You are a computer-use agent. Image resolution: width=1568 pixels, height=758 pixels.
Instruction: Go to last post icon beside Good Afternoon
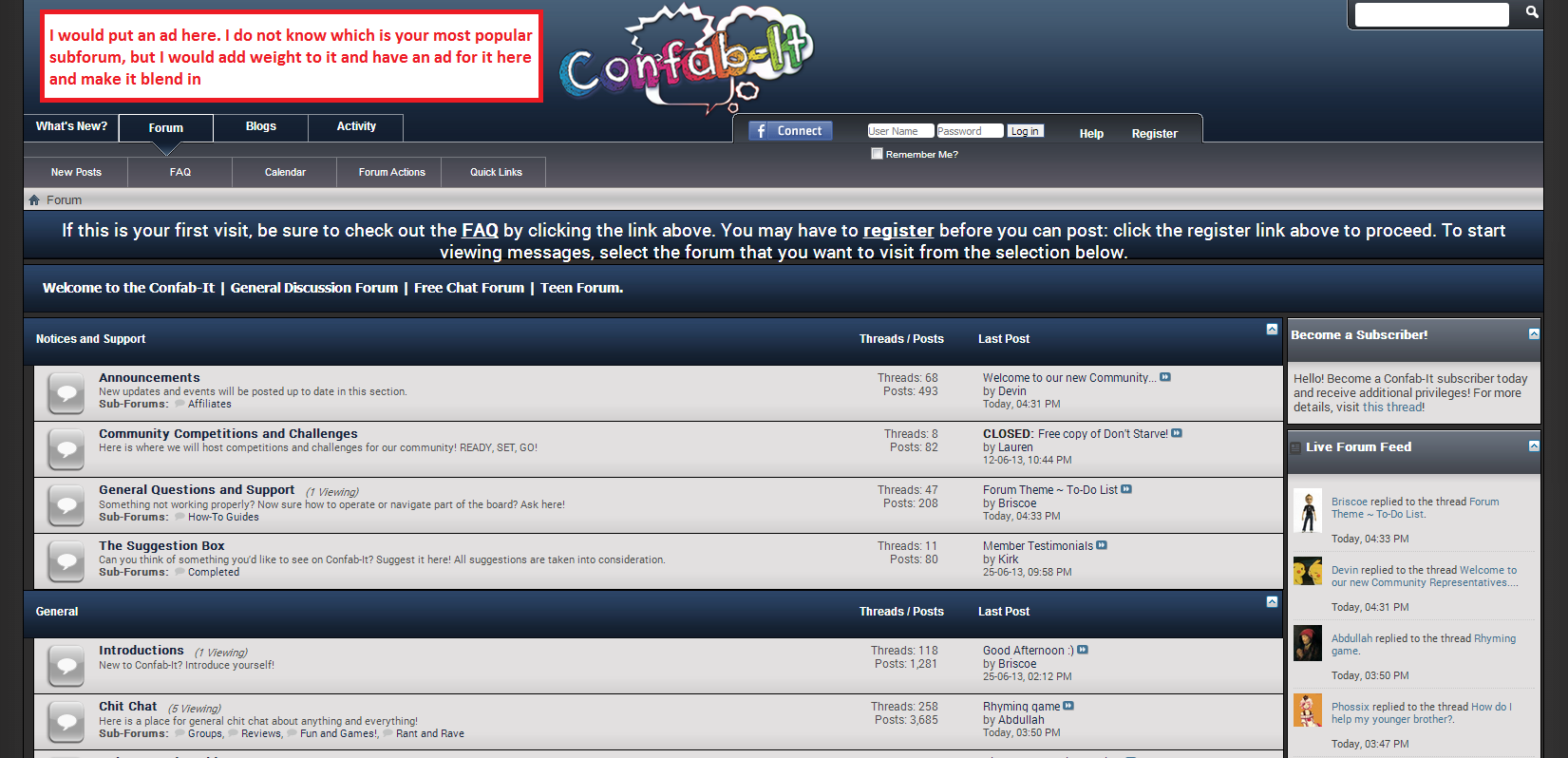tap(1083, 650)
